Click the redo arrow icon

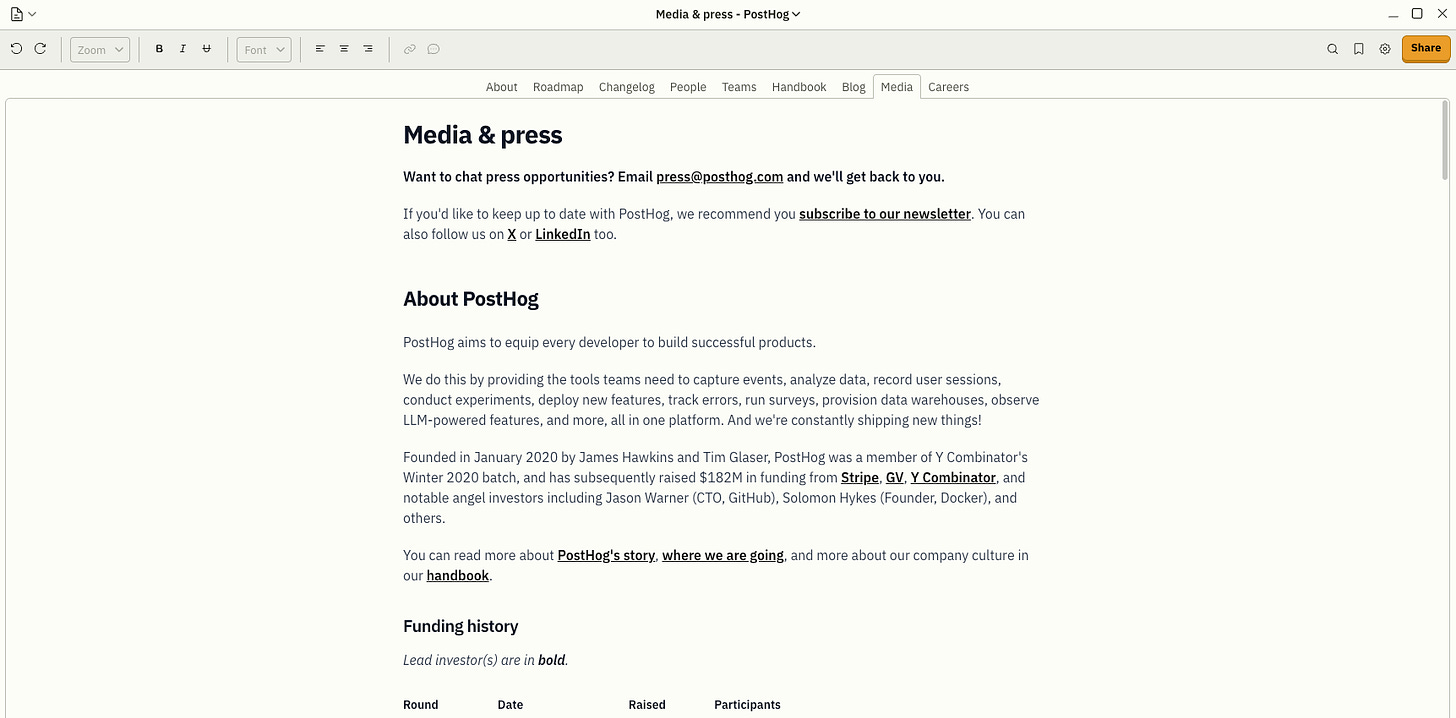coord(40,48)
